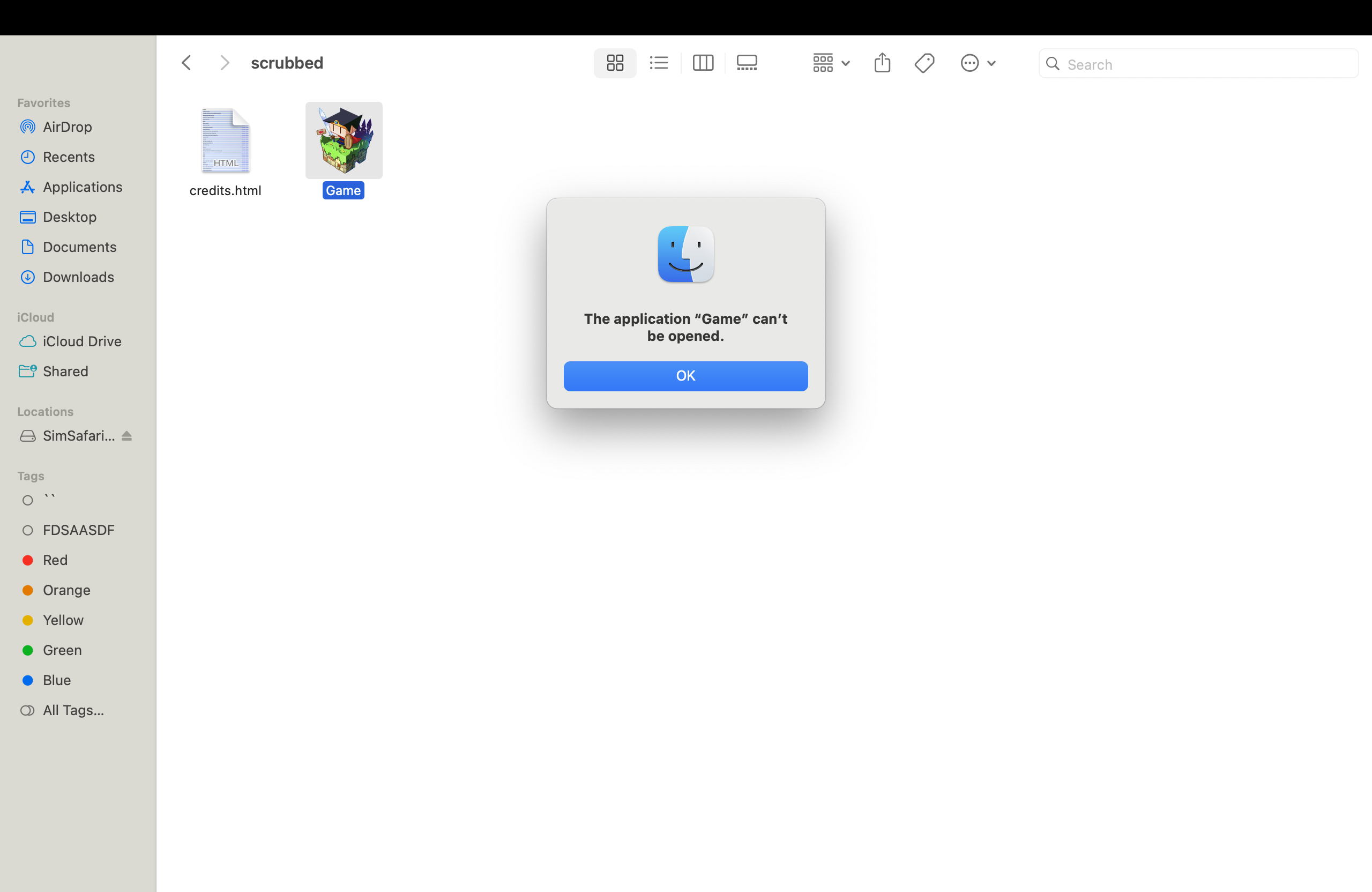Screen dimensions: 1372x892
Task: Open the Action ellipsis menu
Action: coord(977,63)
